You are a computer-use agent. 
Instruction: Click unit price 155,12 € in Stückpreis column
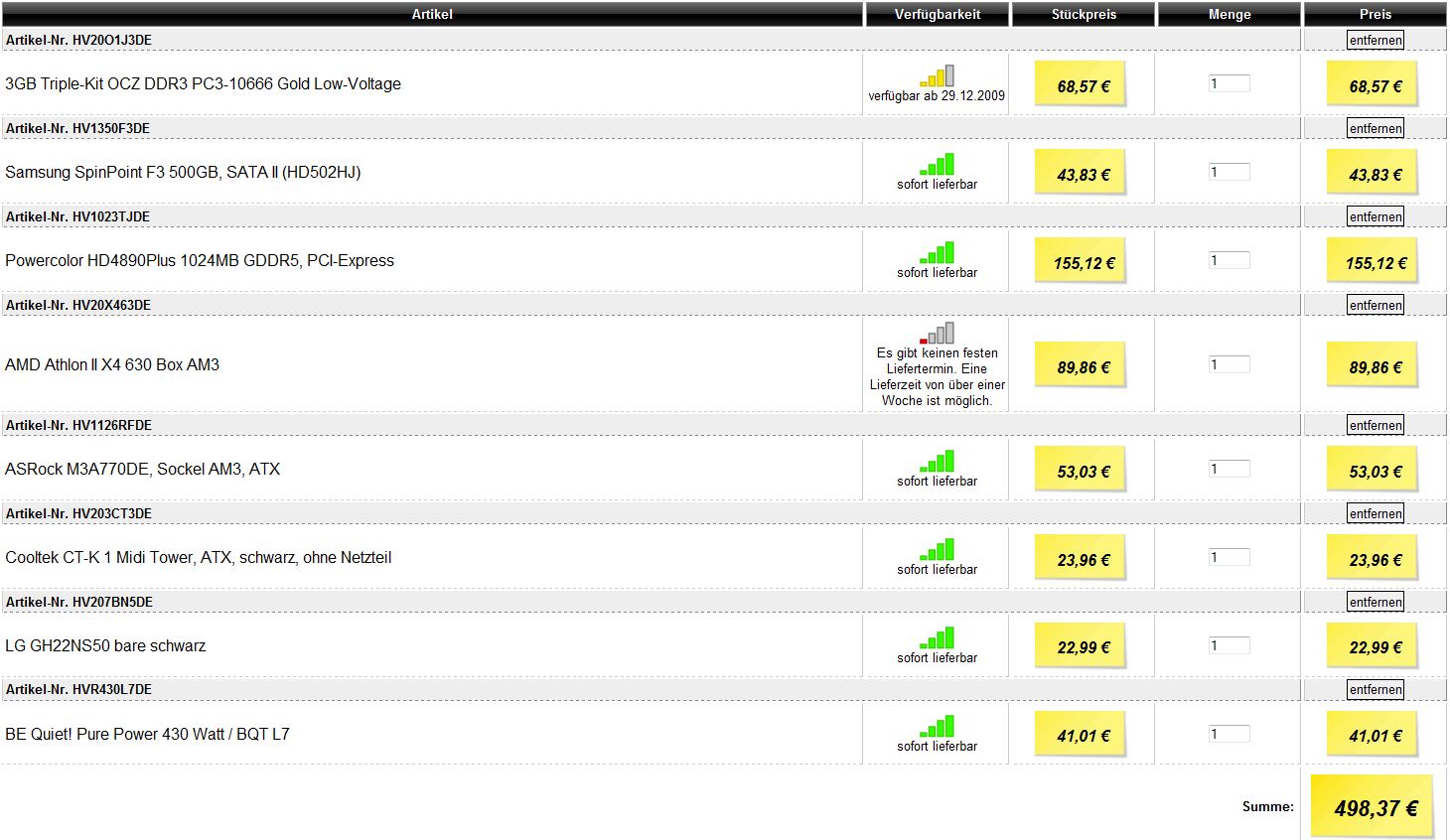(1081, 260)
